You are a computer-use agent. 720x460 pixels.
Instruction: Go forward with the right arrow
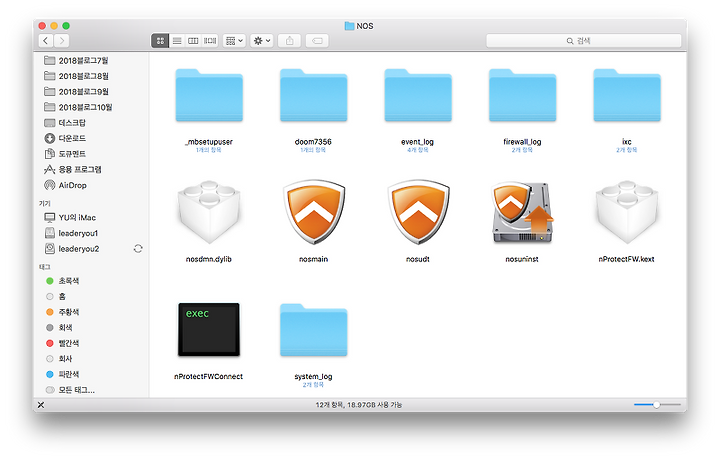(62, 41)
